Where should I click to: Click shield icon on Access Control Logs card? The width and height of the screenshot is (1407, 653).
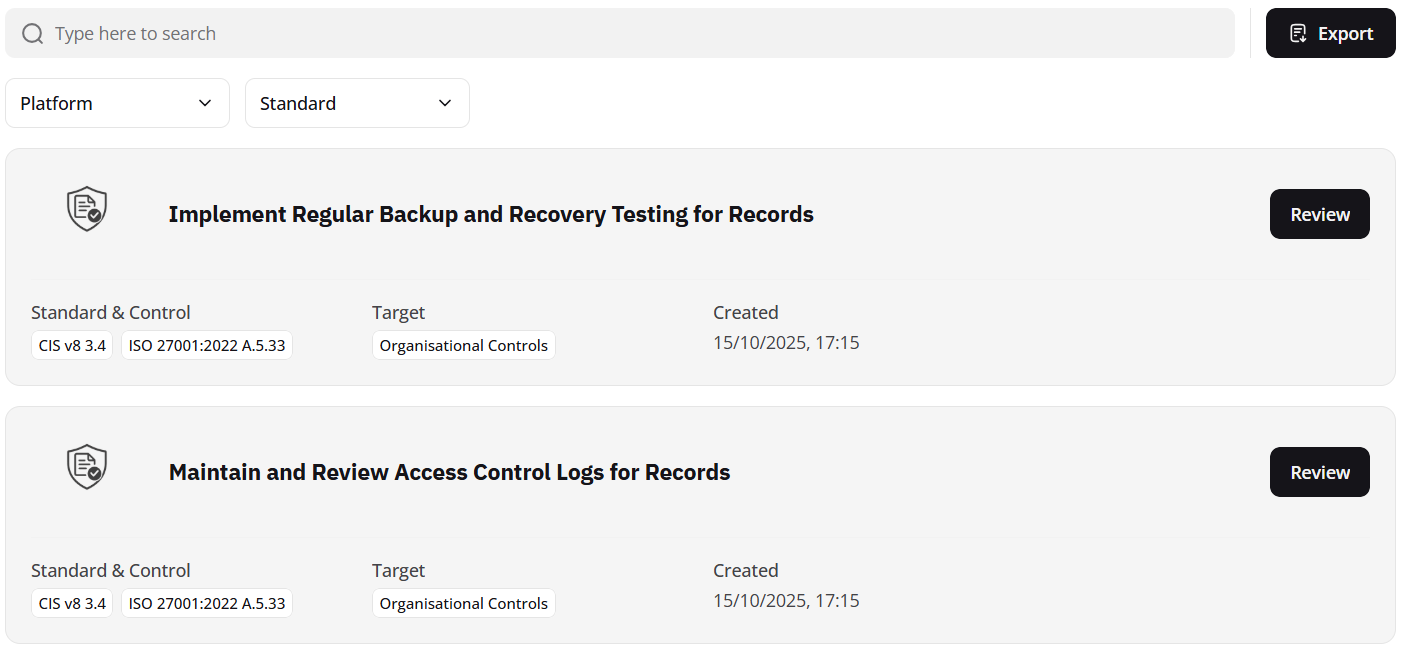pos(87,466)
